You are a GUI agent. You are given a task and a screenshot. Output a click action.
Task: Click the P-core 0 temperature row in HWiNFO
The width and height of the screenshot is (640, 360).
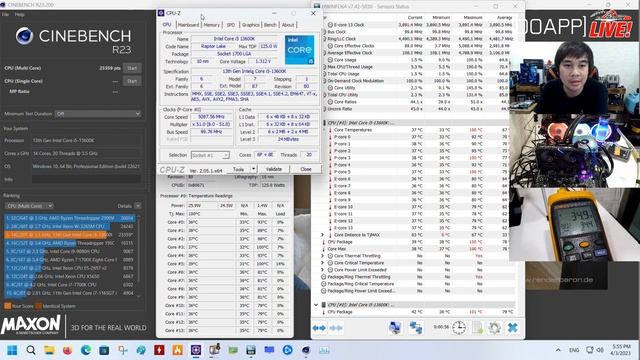click(418, 137)
